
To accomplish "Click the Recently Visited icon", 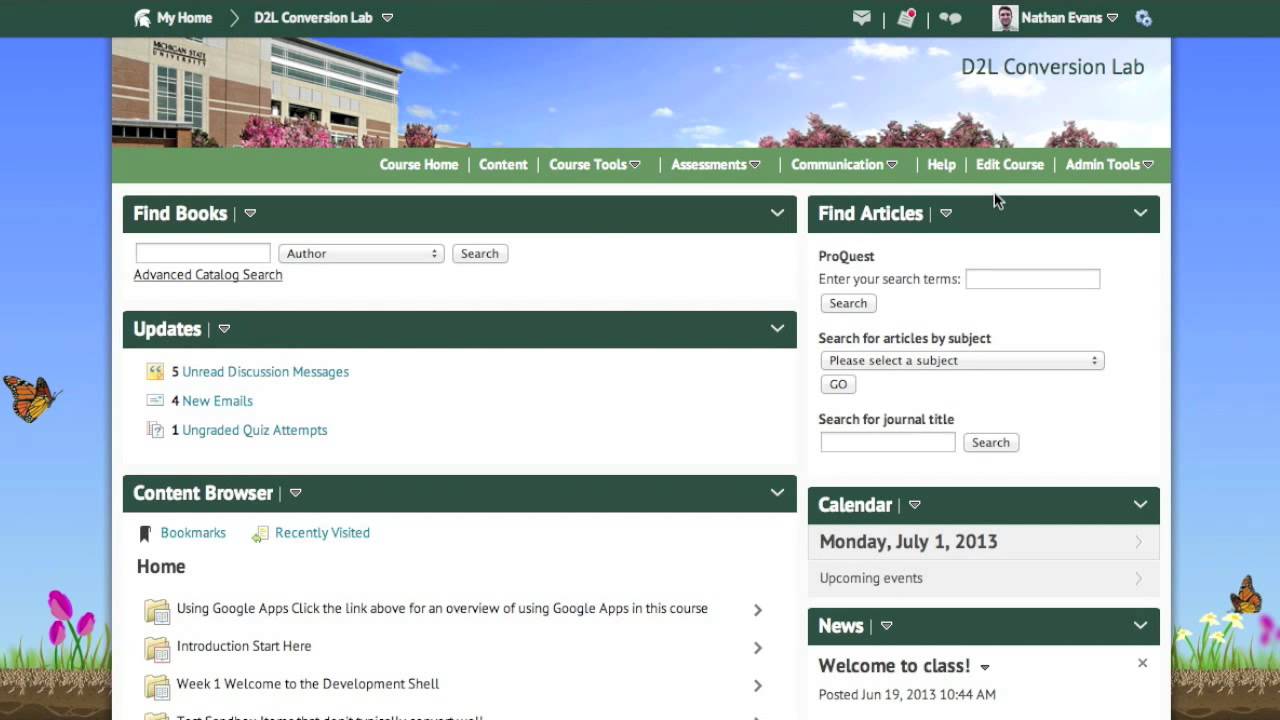I will (x=260, y=534).
